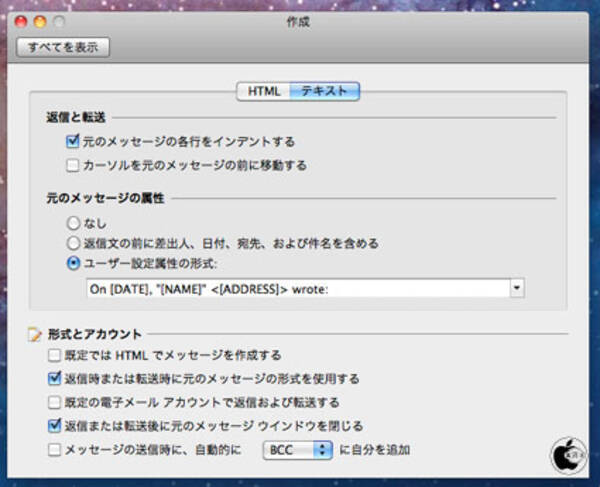Disable 元のメッセージの各行をインデントする checkbox
This screenshot has width=600, height=487.
pos(72,142)
